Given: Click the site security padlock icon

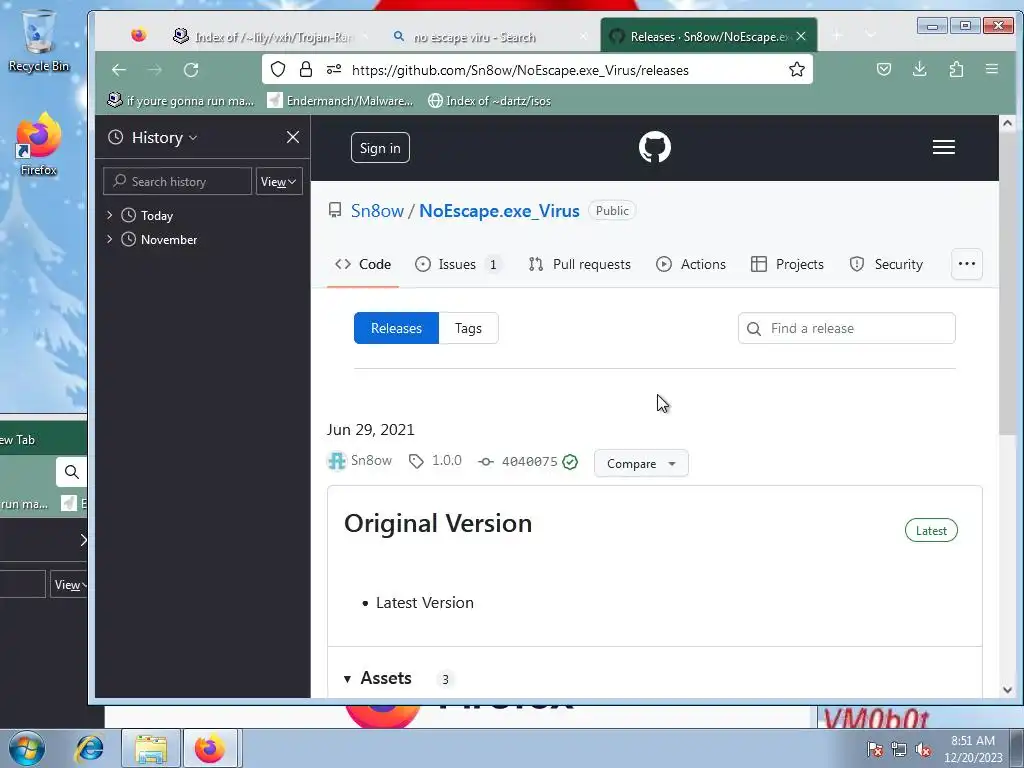Looking at the screenshot, I should (306, 69).
